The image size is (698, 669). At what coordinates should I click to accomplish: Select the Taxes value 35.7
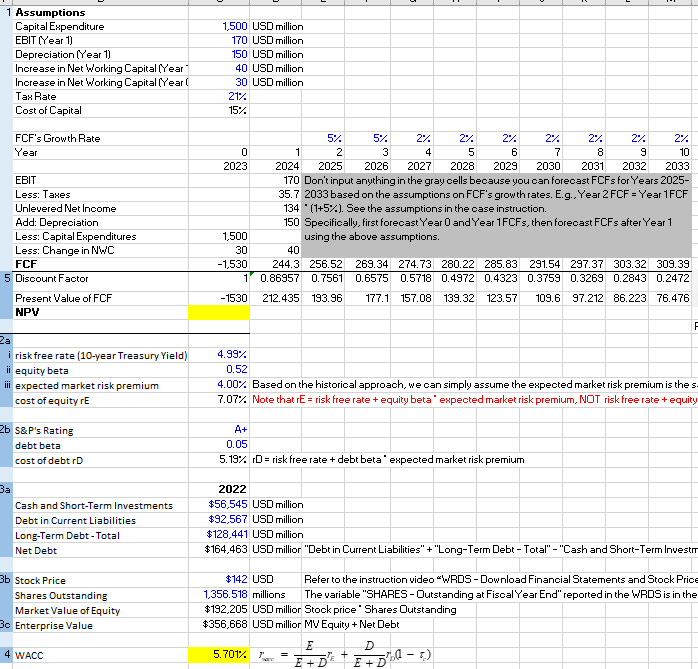coord(289,195)
